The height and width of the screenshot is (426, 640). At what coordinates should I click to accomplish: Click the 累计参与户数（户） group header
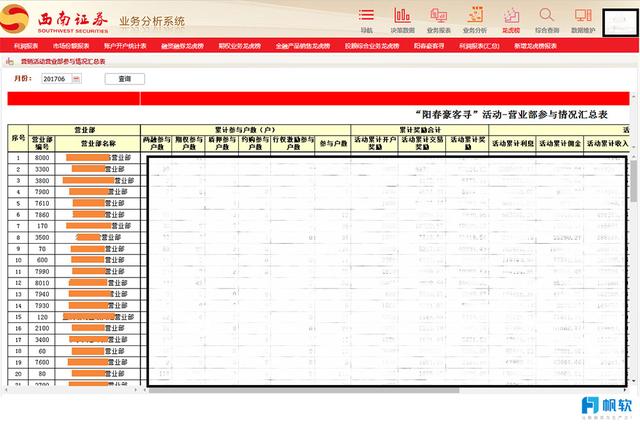click(x=245, y=130)
